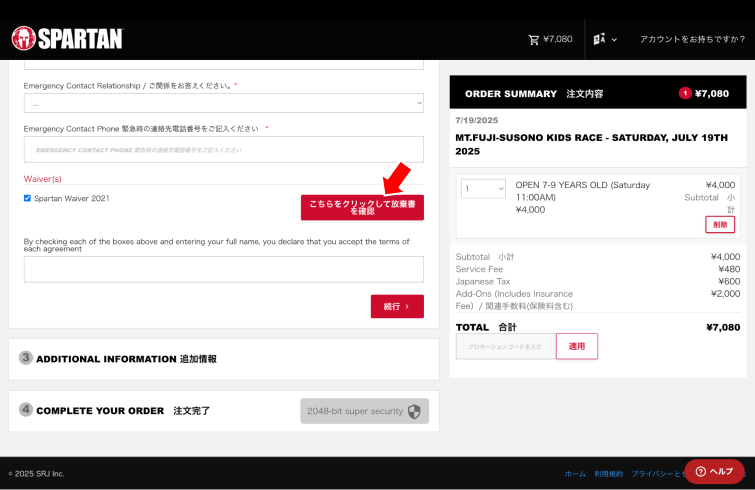Click the Spartan helmet logo

pyautogui.click(x=24, y=38)
